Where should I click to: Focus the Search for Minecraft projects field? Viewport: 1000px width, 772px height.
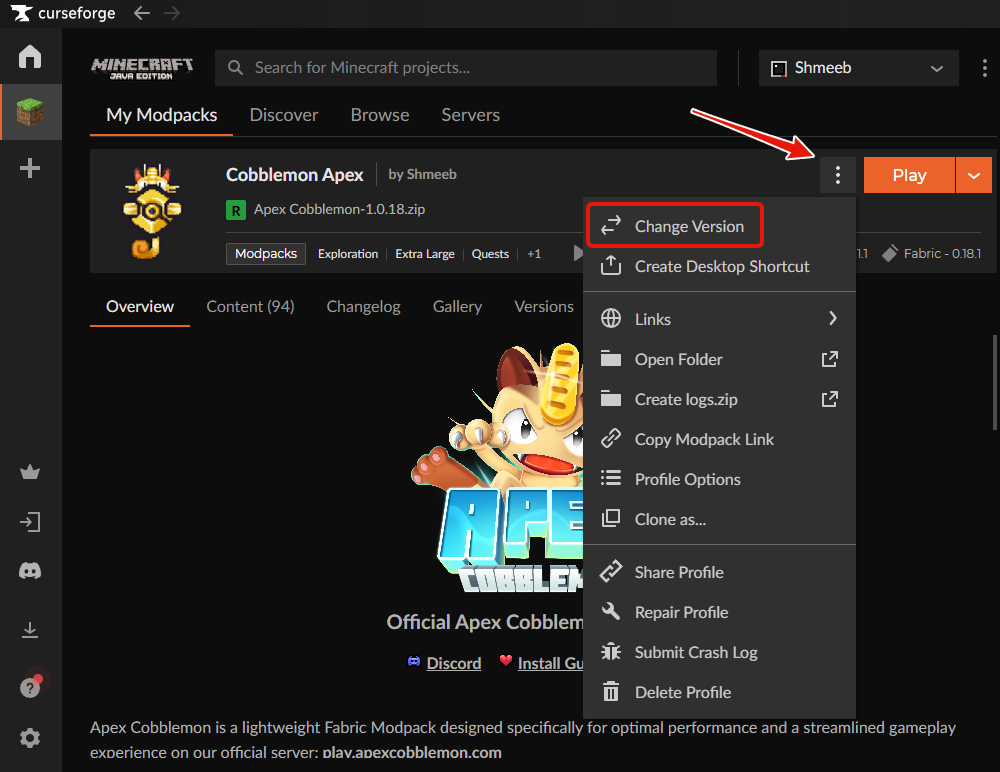pyautogui.click(x=466, y=68)
